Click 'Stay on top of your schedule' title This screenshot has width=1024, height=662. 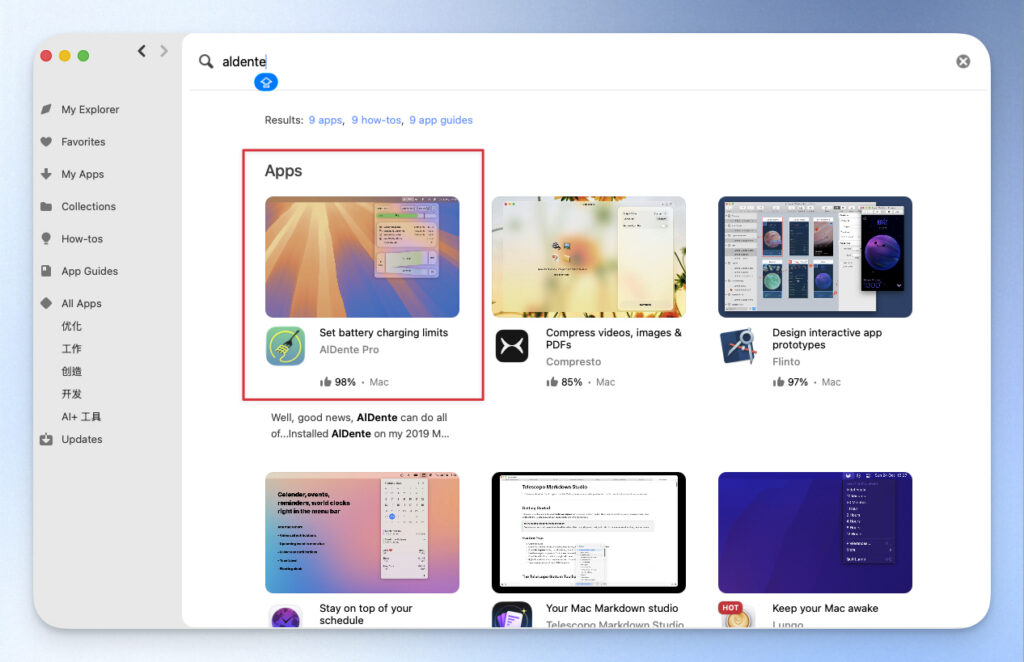[x=366, y=614]
